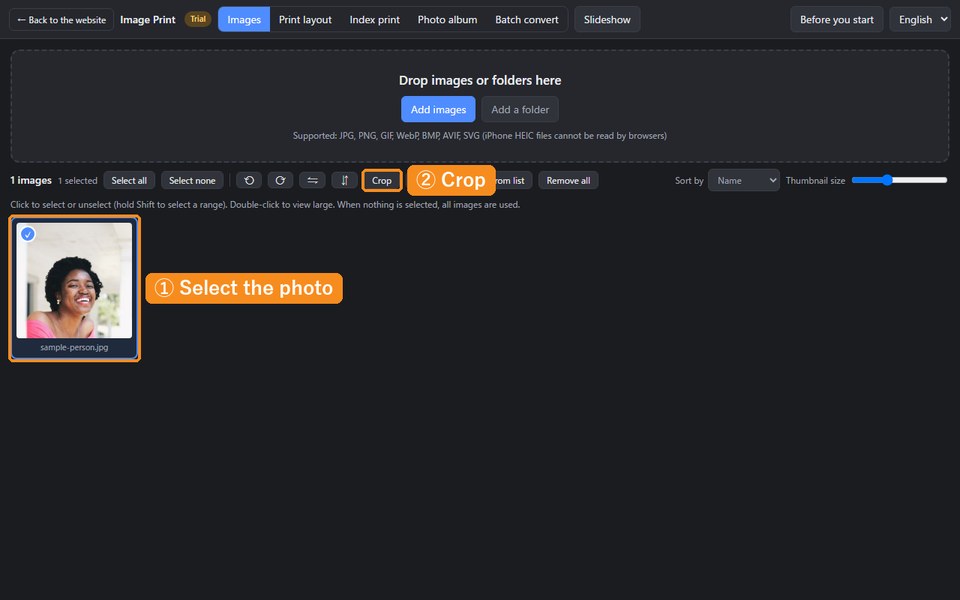
Task: Open the Index print tab
Action: (375, 20)
